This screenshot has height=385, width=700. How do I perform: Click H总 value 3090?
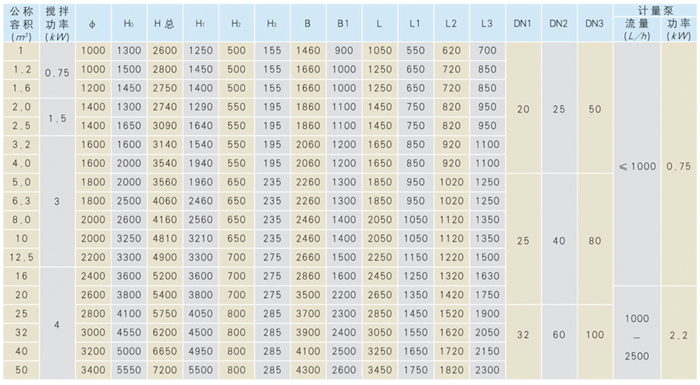point(164,126)
